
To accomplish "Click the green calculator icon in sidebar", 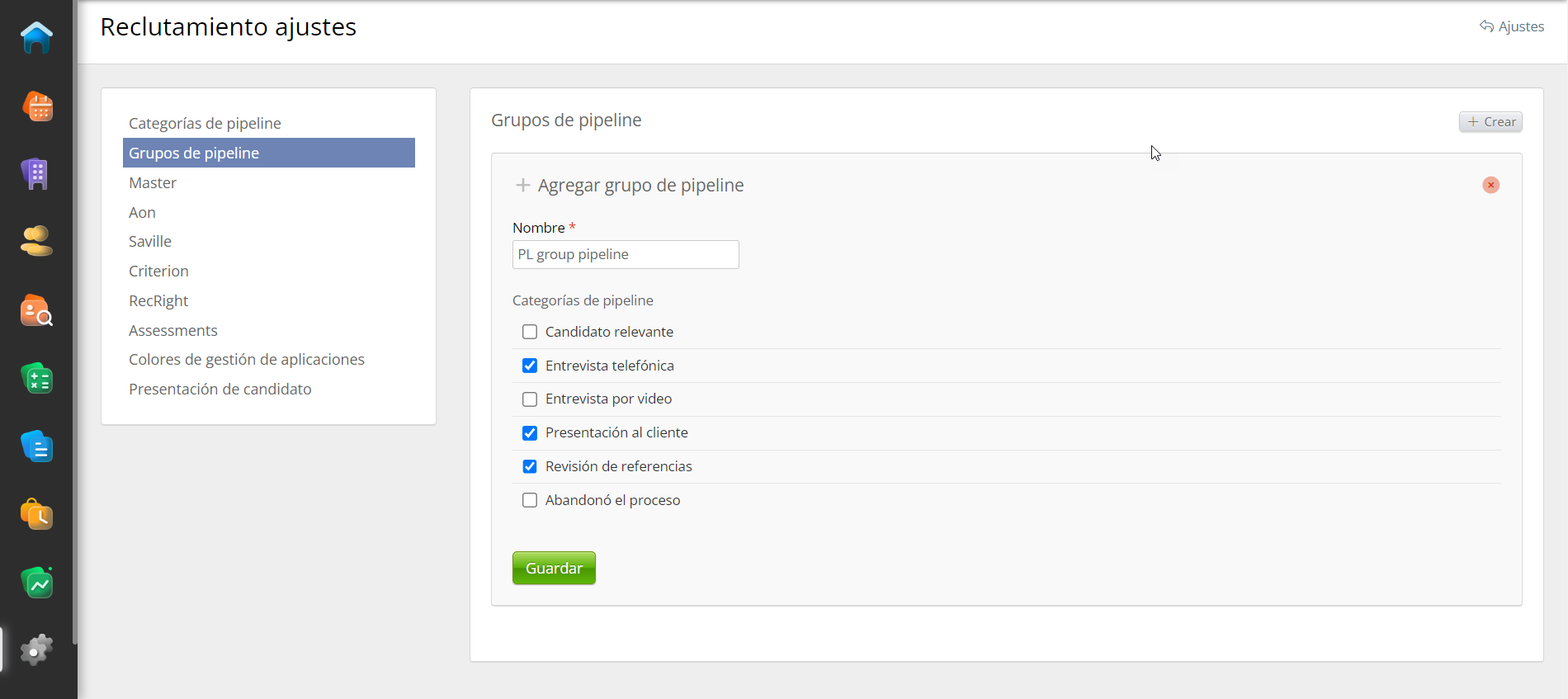I will click(x=37, y=379).
